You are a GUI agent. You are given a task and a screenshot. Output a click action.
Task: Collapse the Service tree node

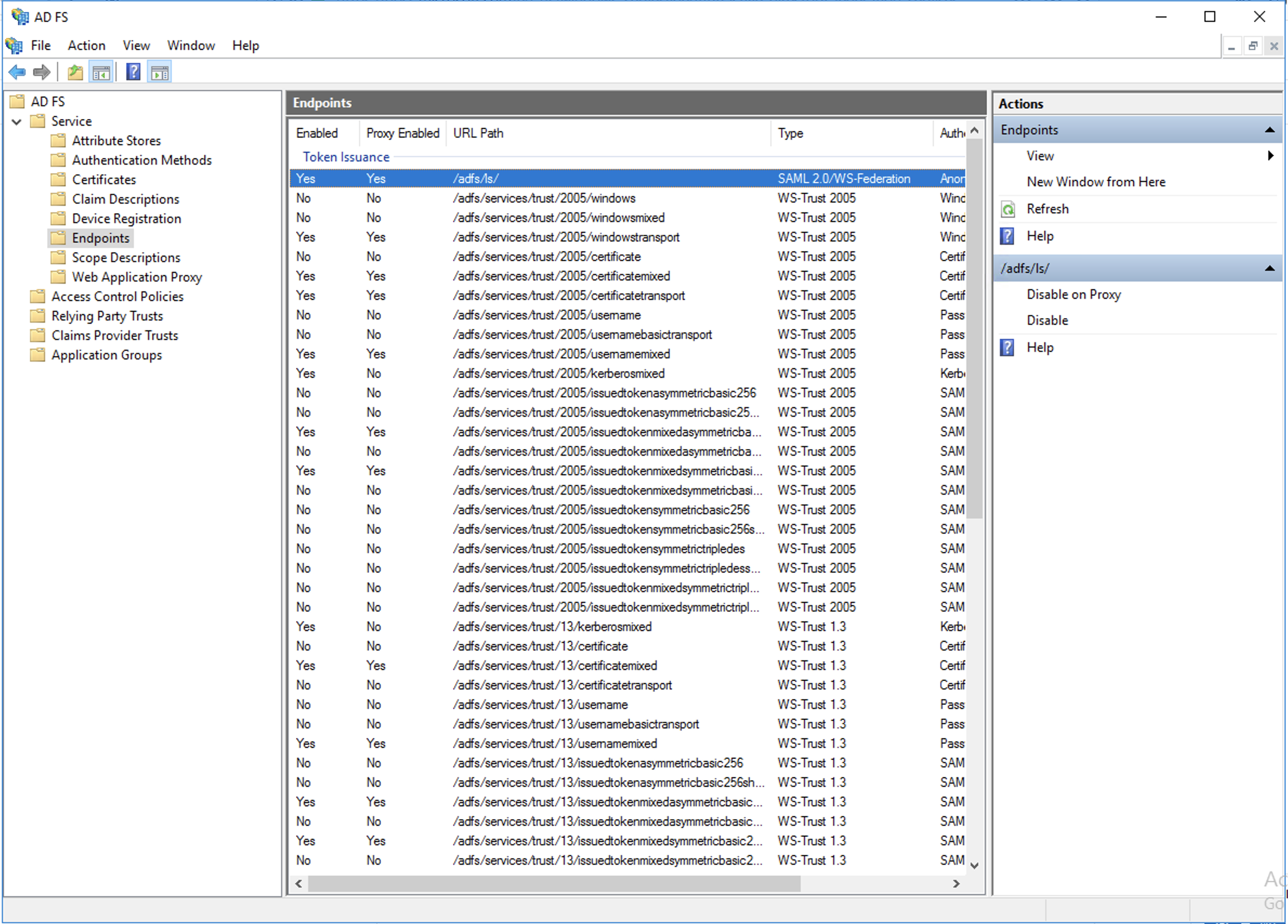(x=16, y=122)
